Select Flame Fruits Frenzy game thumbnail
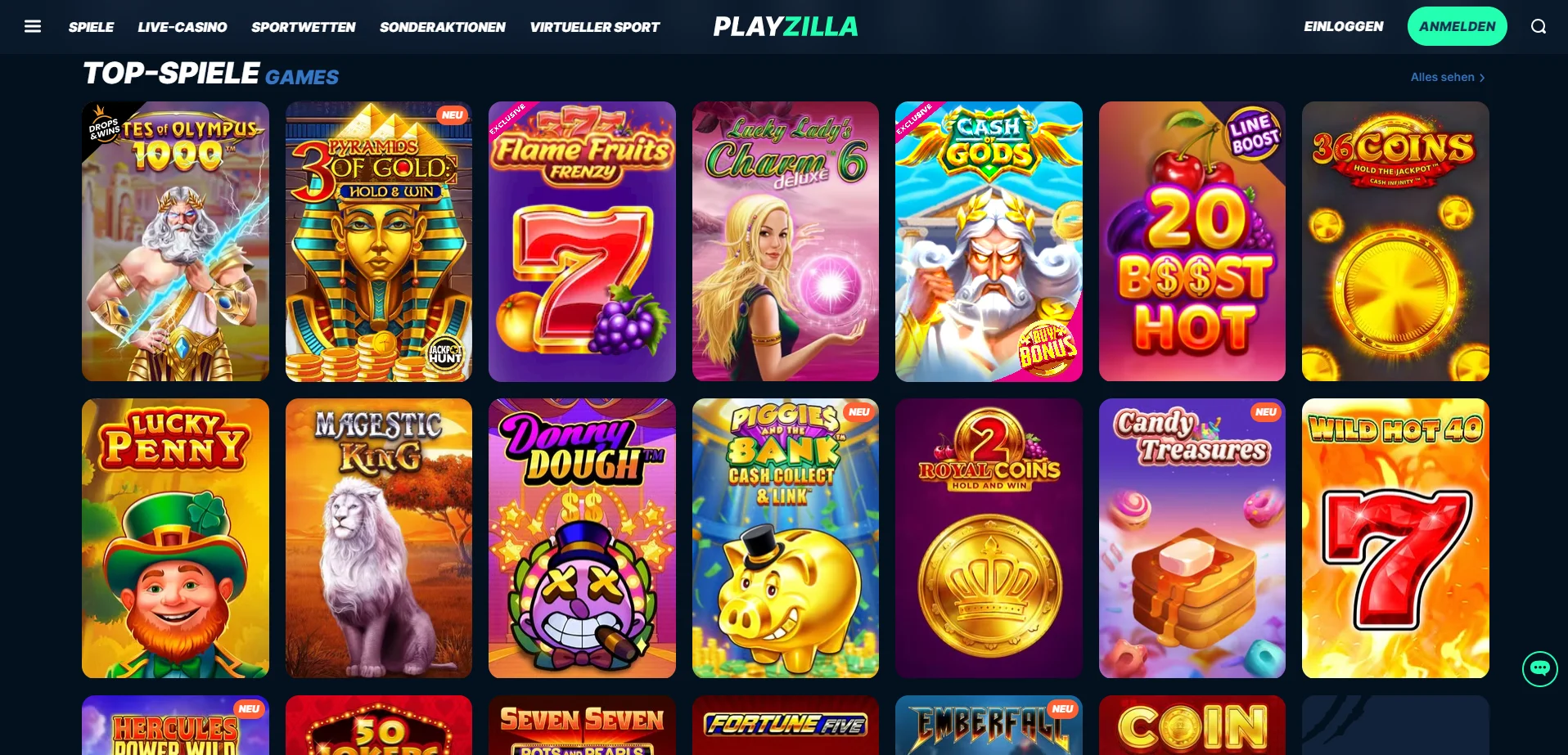 click(x=582, y=241)
